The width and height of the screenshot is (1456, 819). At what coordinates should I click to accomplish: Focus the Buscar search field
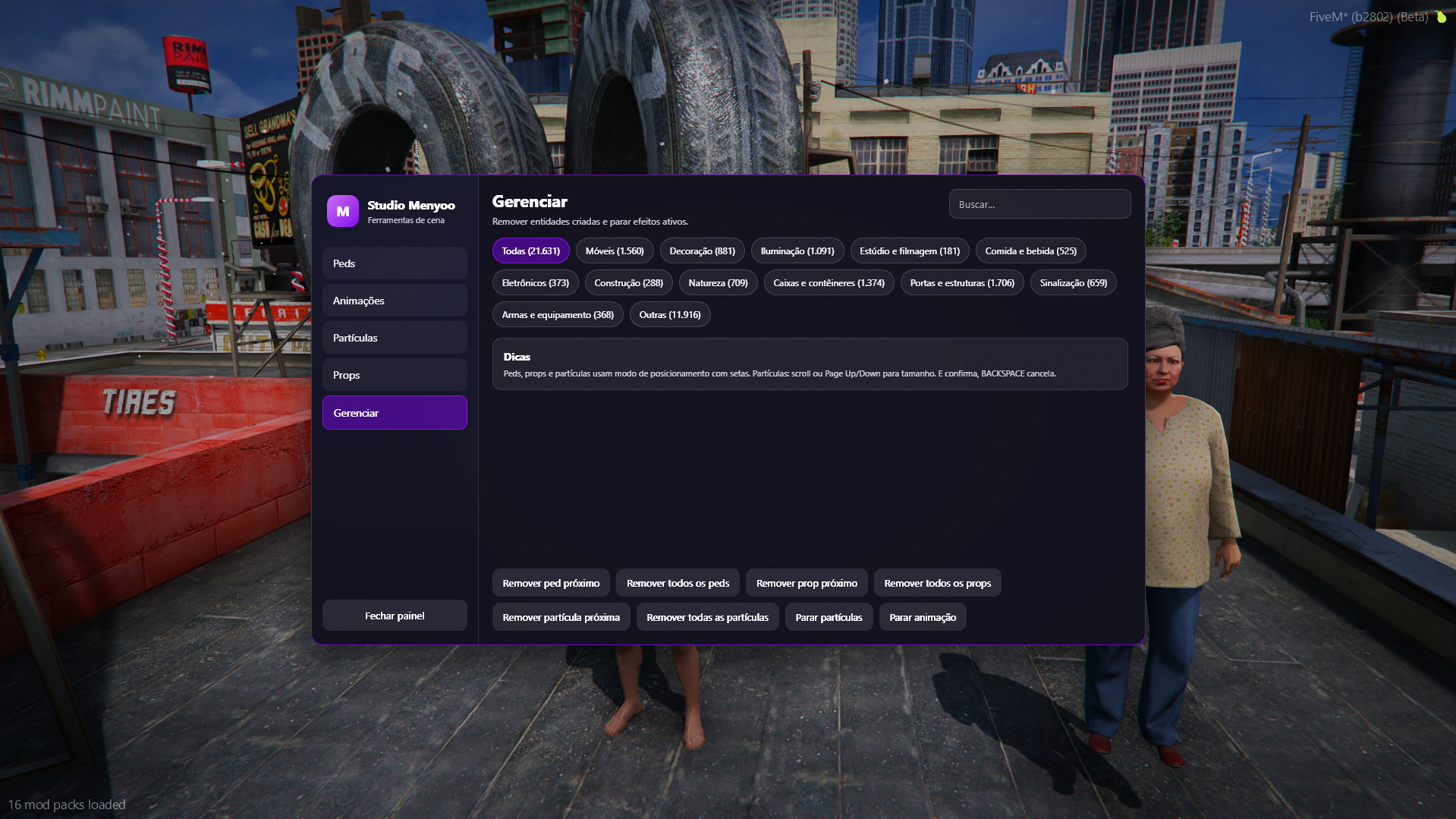point(1039,204)
